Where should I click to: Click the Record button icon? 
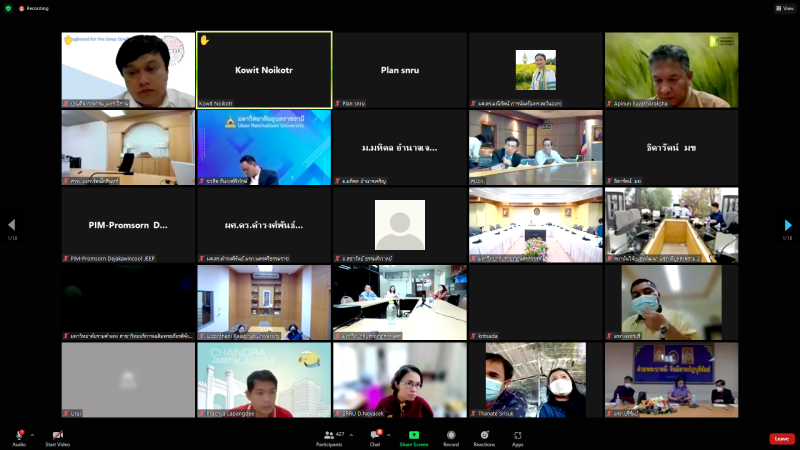(x=451, y=435)
